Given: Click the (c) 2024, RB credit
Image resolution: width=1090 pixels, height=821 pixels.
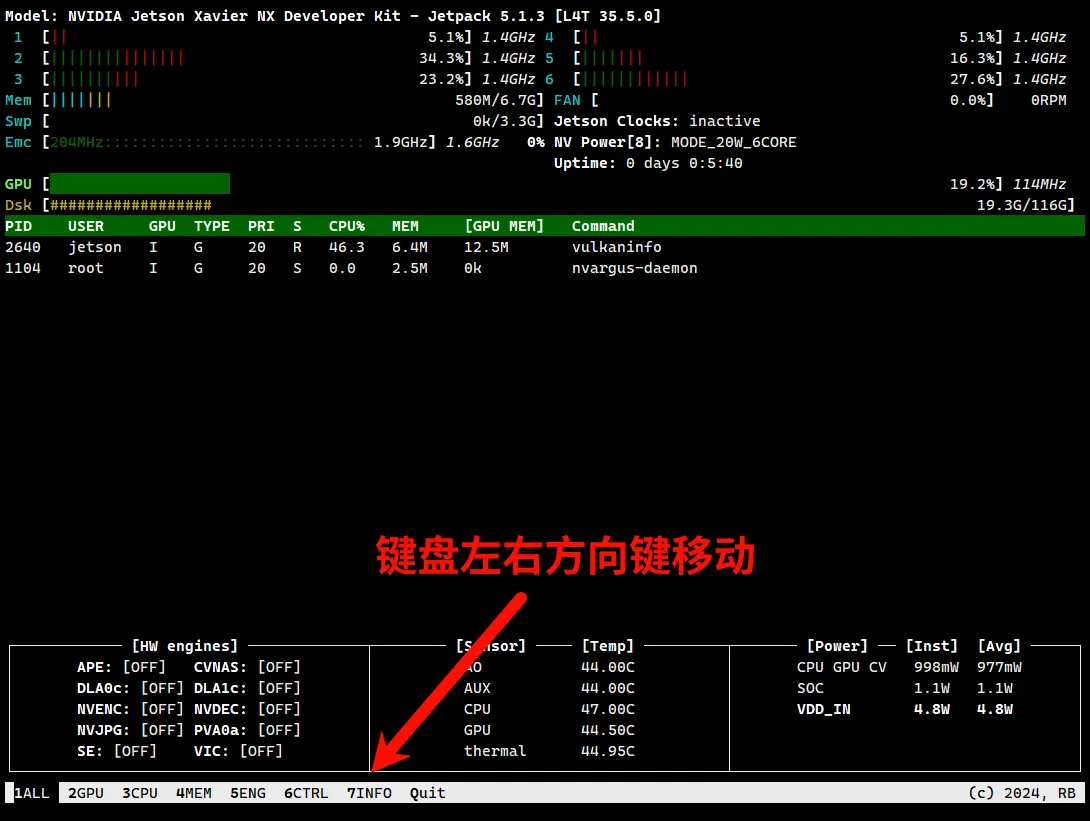Looking at the screenshot, I should pyautogui.click(x=1022, y=793).
